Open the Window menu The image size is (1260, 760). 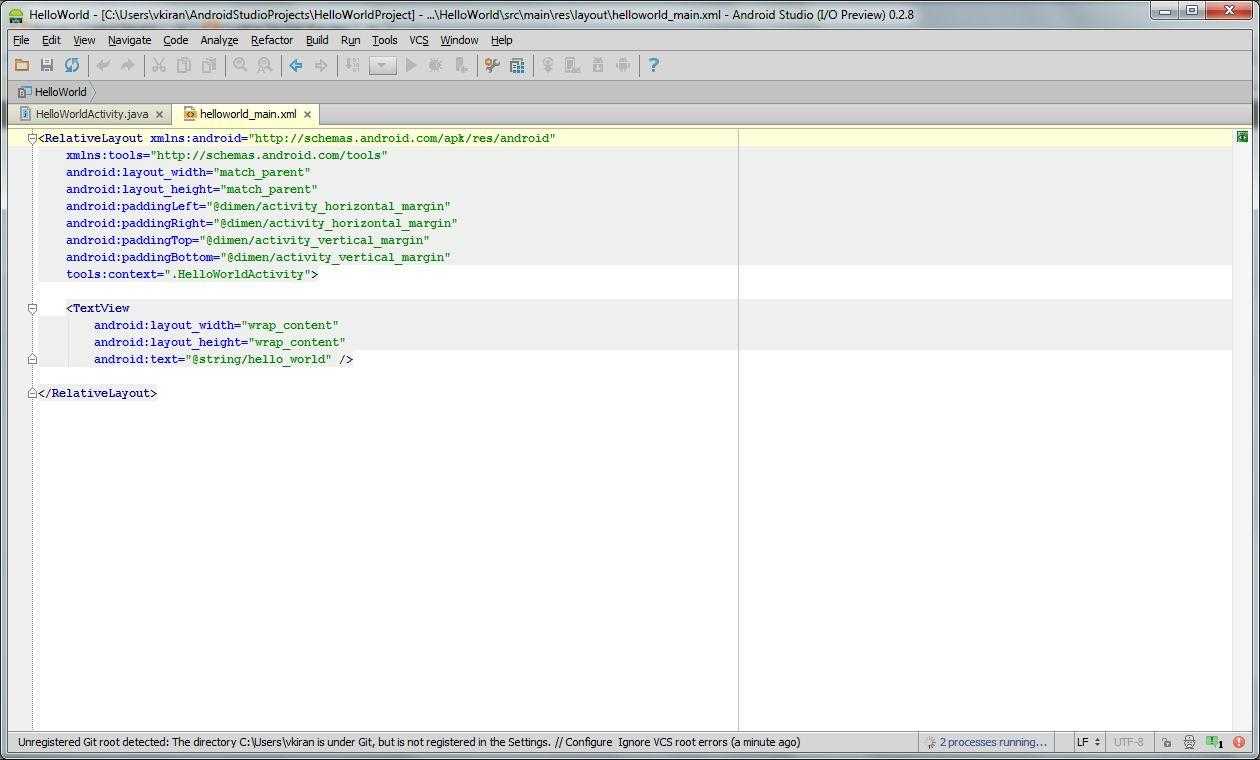point(459,40)
